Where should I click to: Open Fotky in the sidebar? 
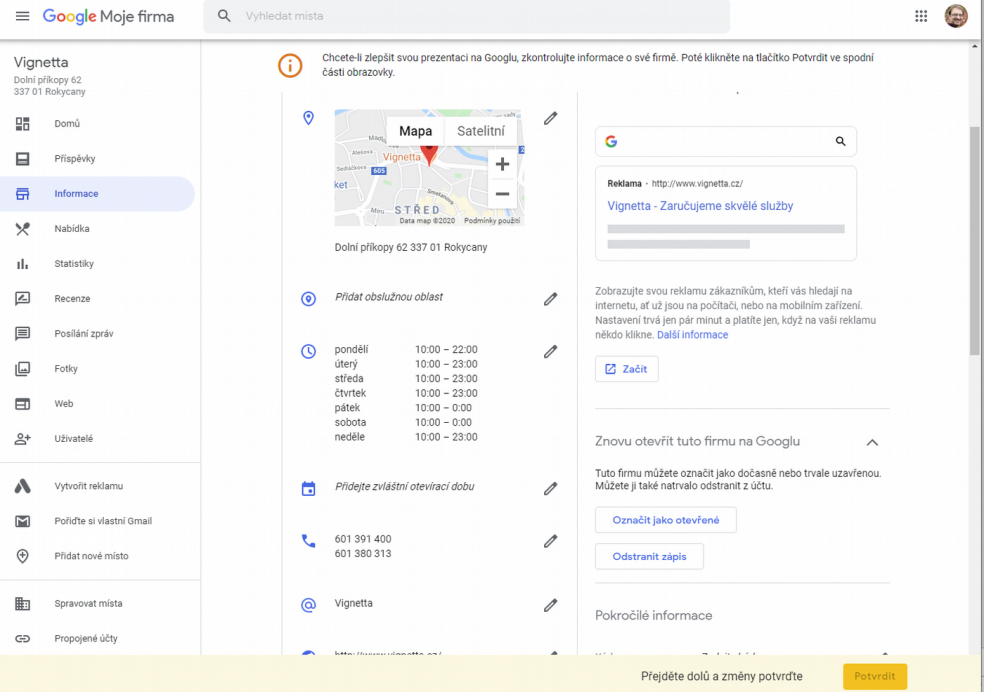(x=97, y=369)
